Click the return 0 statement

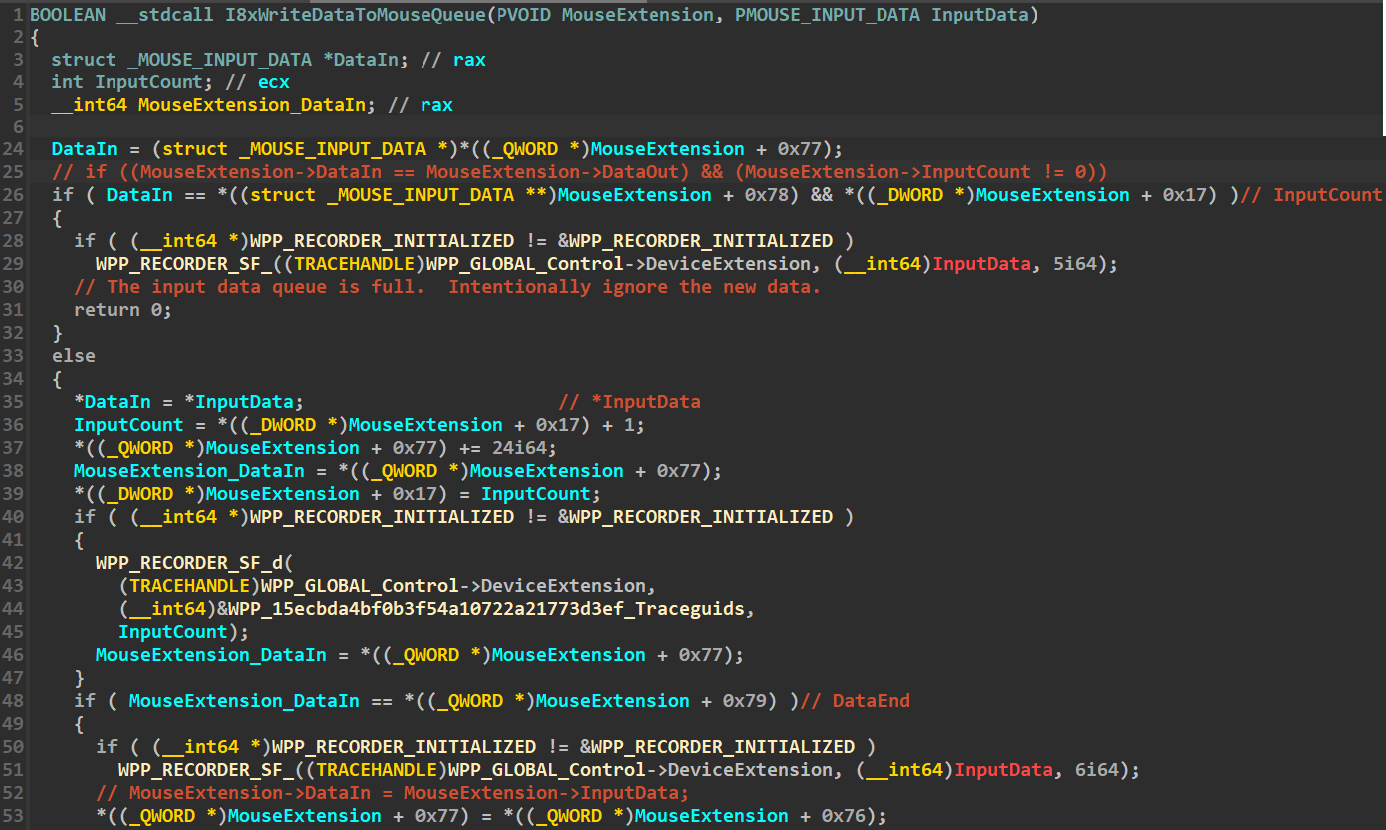pos(123,310)
